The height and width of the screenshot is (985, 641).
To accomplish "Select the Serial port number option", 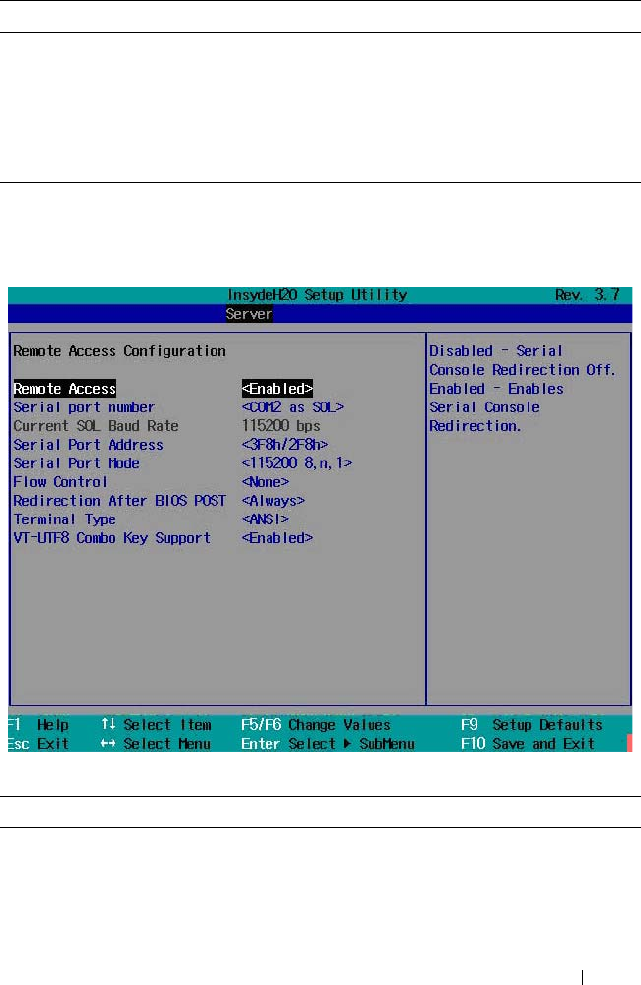I will tap(84, 407).
